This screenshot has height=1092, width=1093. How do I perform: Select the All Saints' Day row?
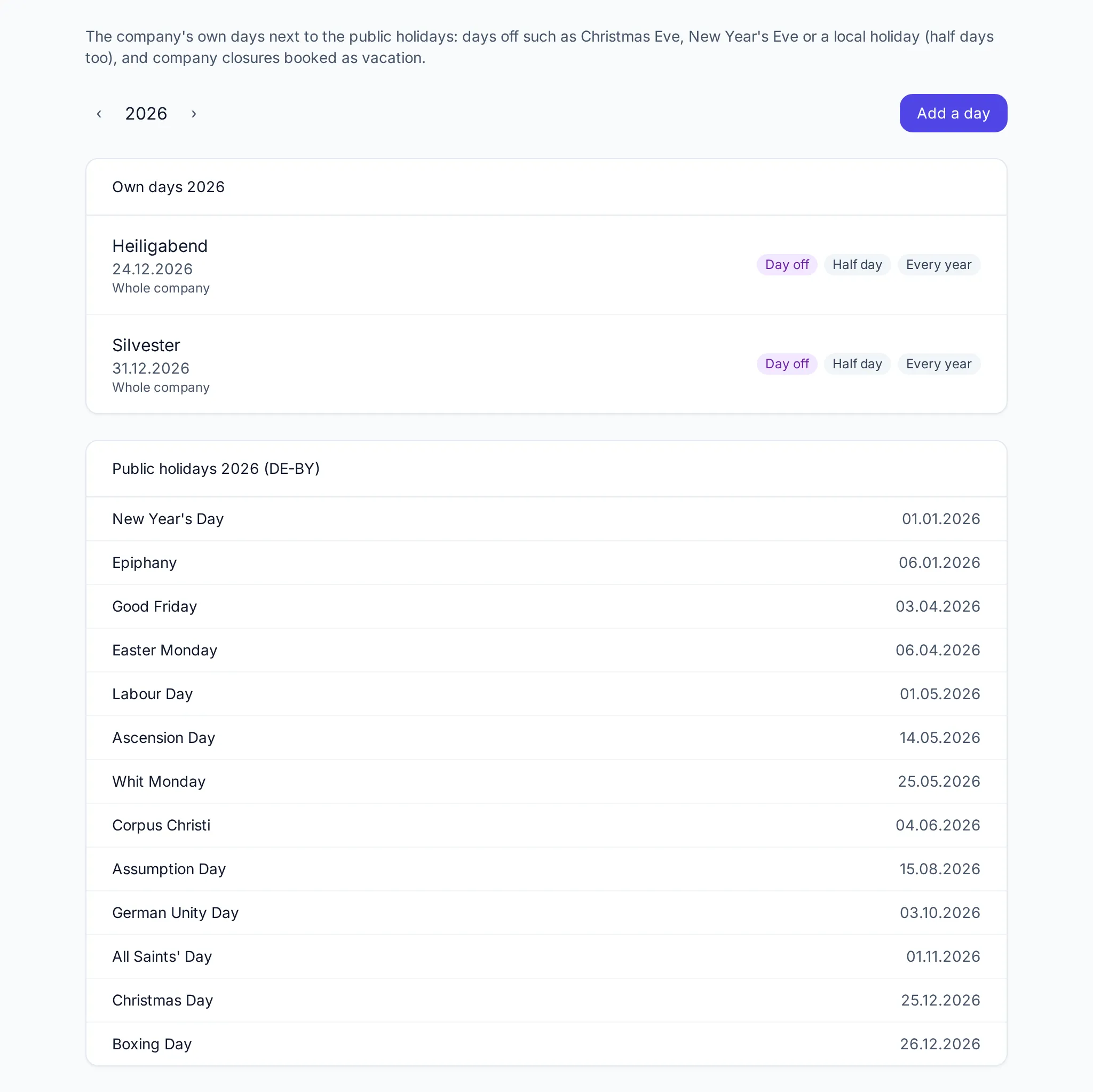[546, 956]
